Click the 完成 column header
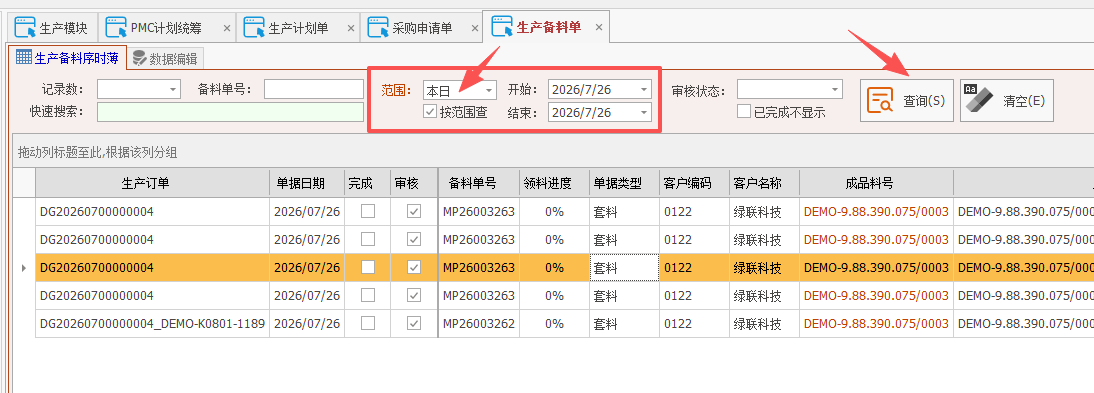The image size is (1094, 393). (x=368, y=184)
